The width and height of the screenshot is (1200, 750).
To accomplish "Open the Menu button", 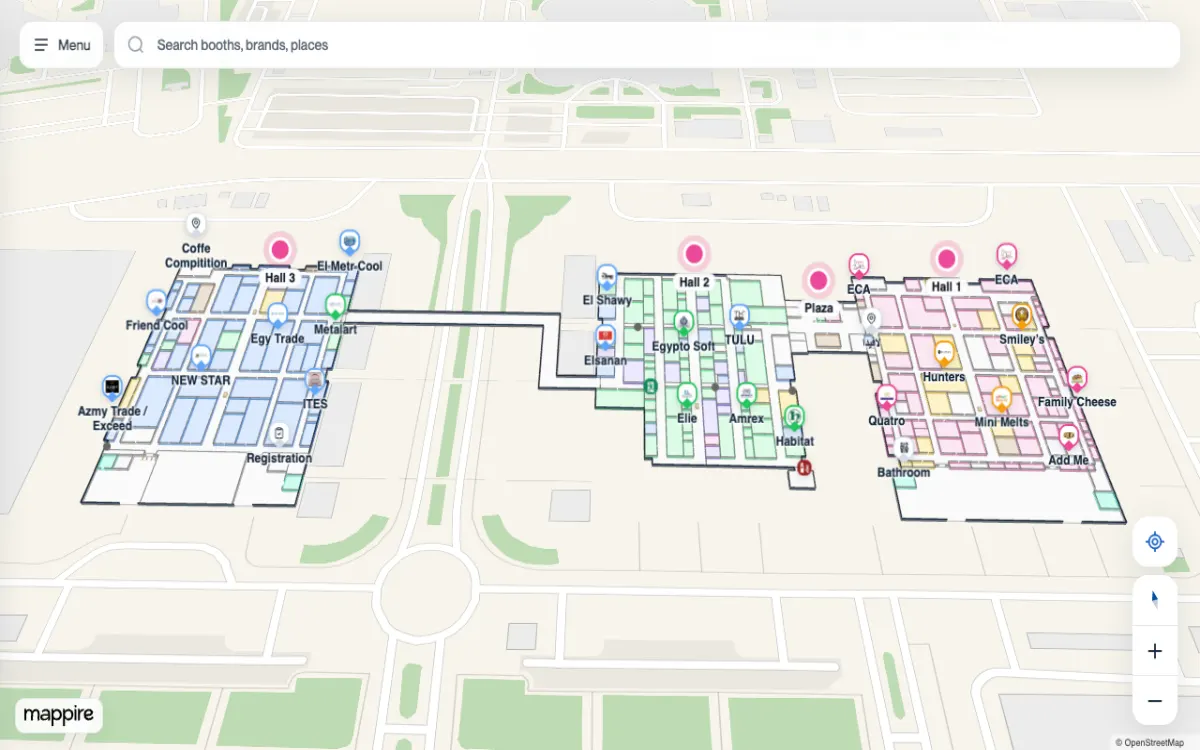I will click(x=61, y=45).
